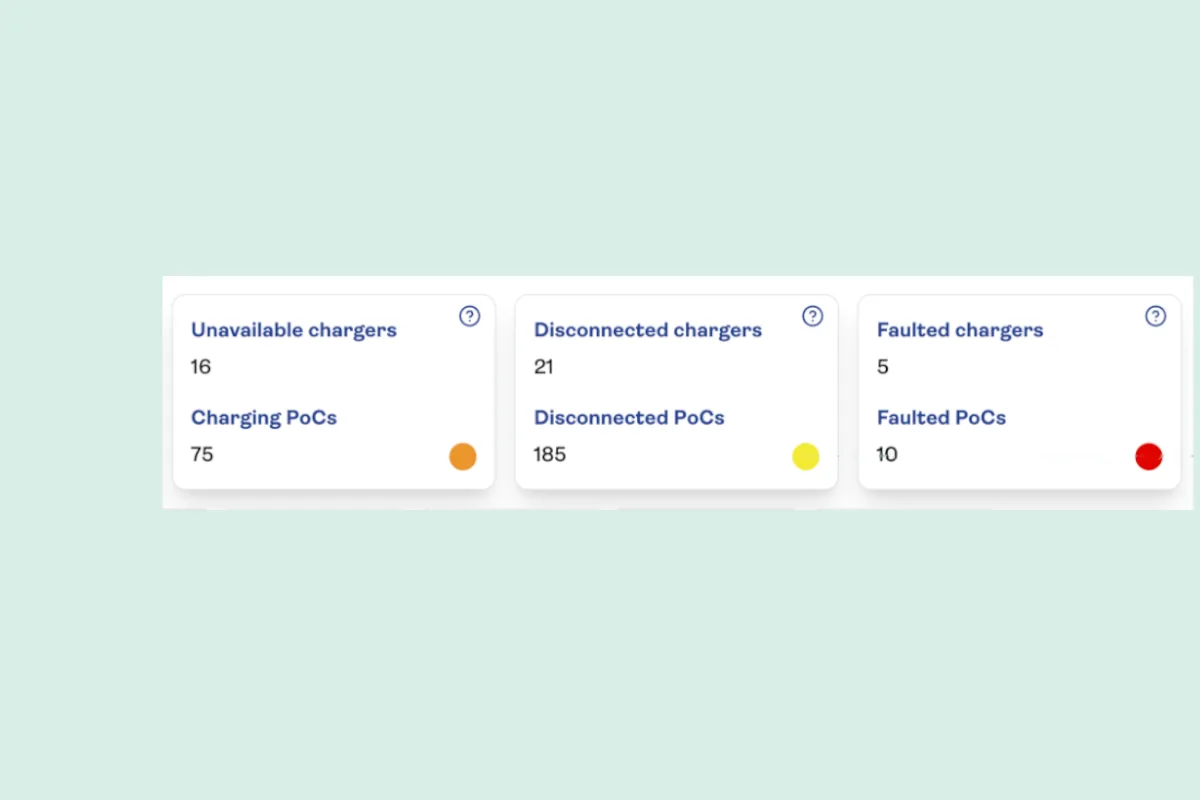This screenshot has height=800, width=1200.
Task: Select the whole Disconnected summary card
Action: coord(676,392)
